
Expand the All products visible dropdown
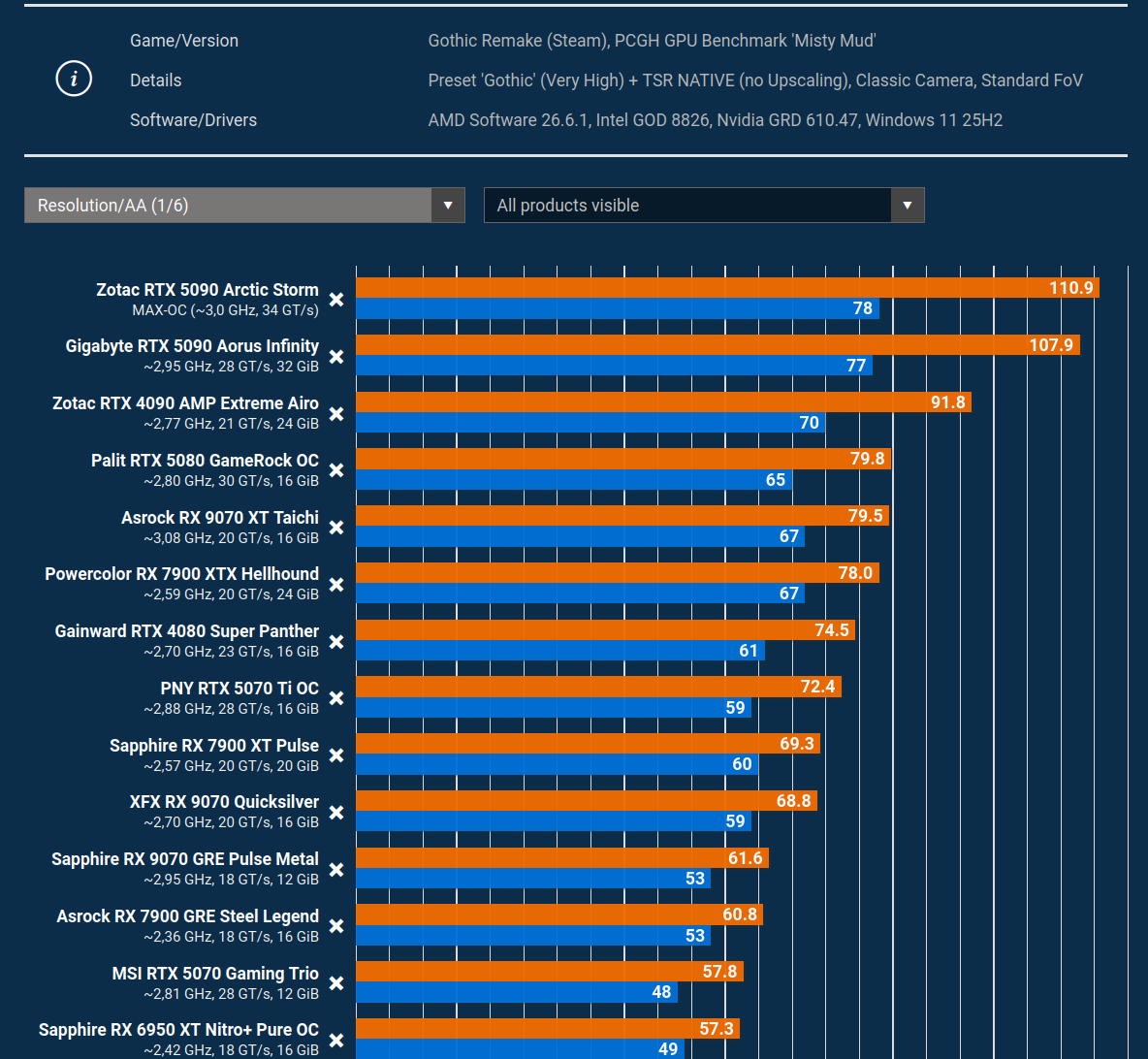point(704,205)
